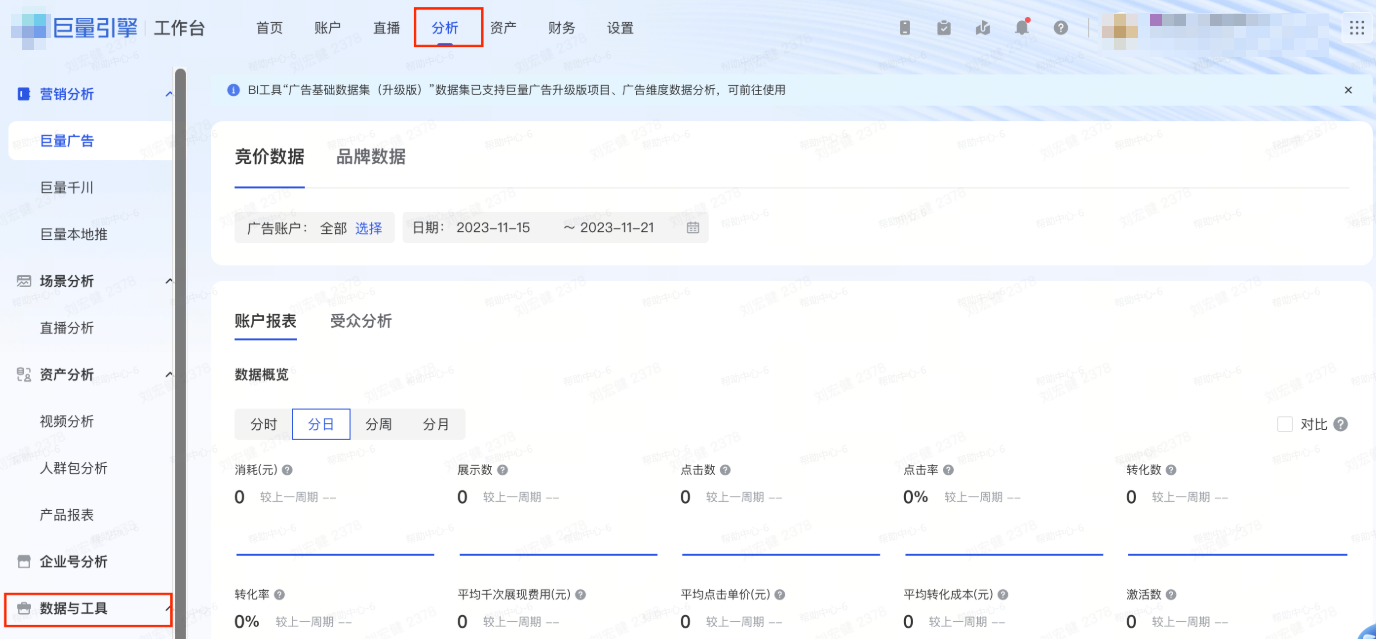The width and height of the screenshot is (1376, 639).
Task: Dismiss the BI tool notice banner
Action: tap(1348, 90)
